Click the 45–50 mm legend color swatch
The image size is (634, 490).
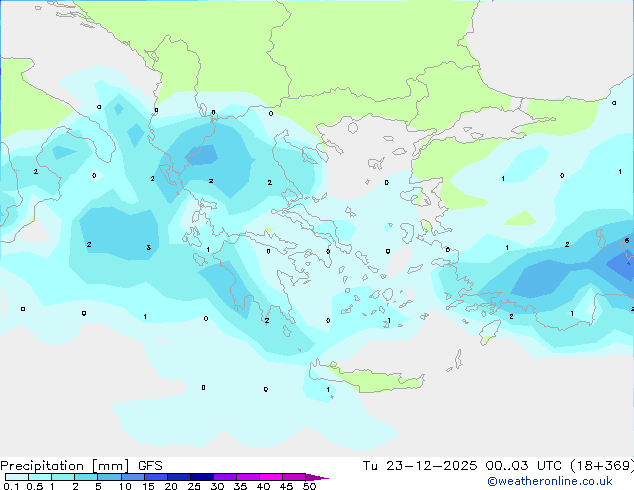294,477
